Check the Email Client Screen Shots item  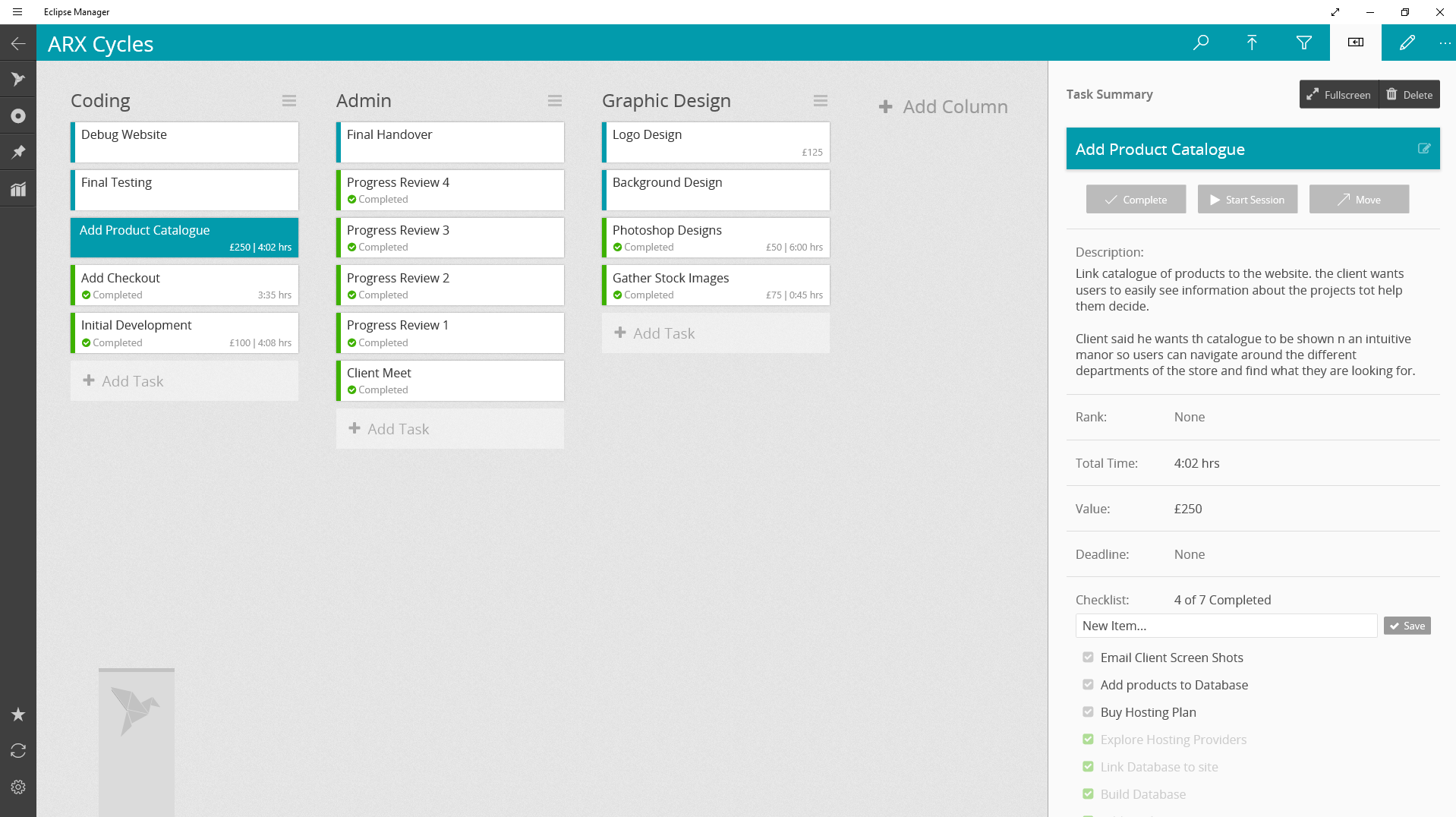click(x=1088, y=658)
